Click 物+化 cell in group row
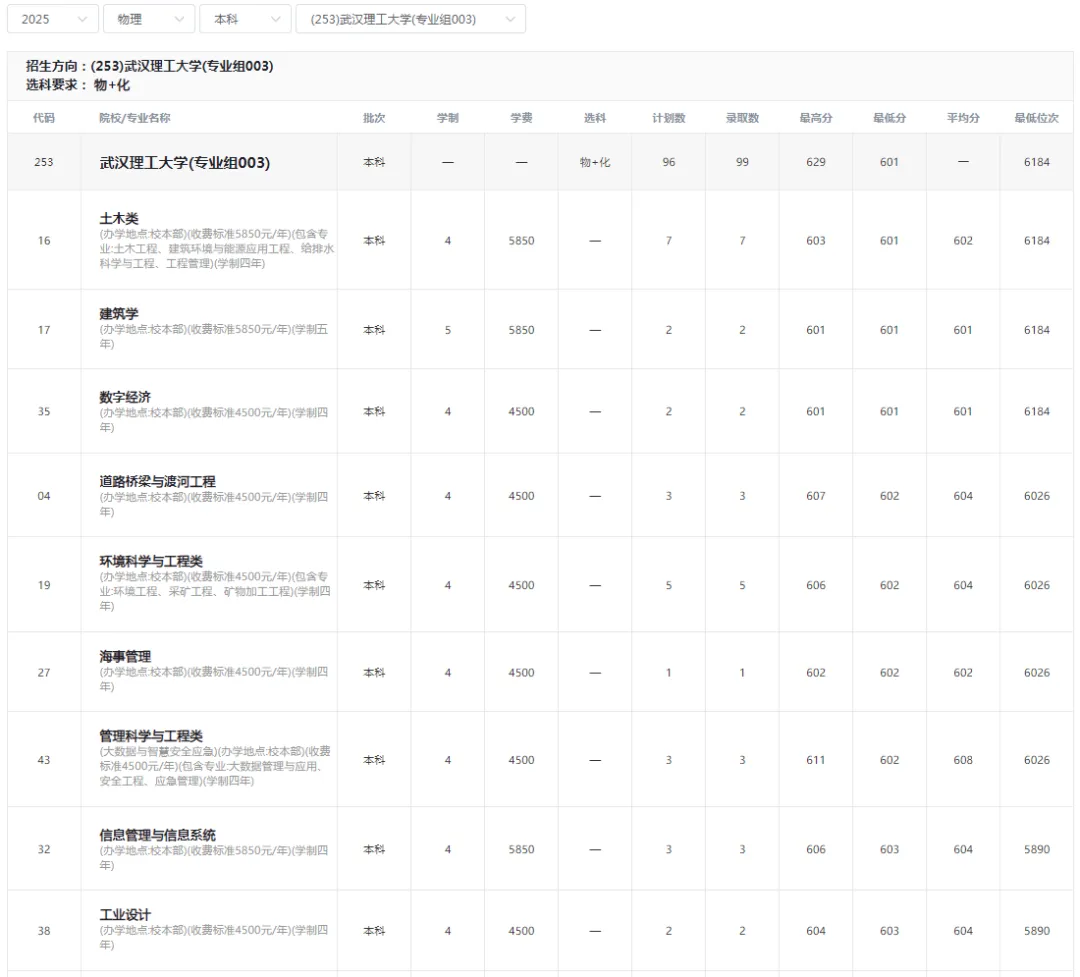The width and height of the screenshot is (1080, 977). tap(595, 162)
